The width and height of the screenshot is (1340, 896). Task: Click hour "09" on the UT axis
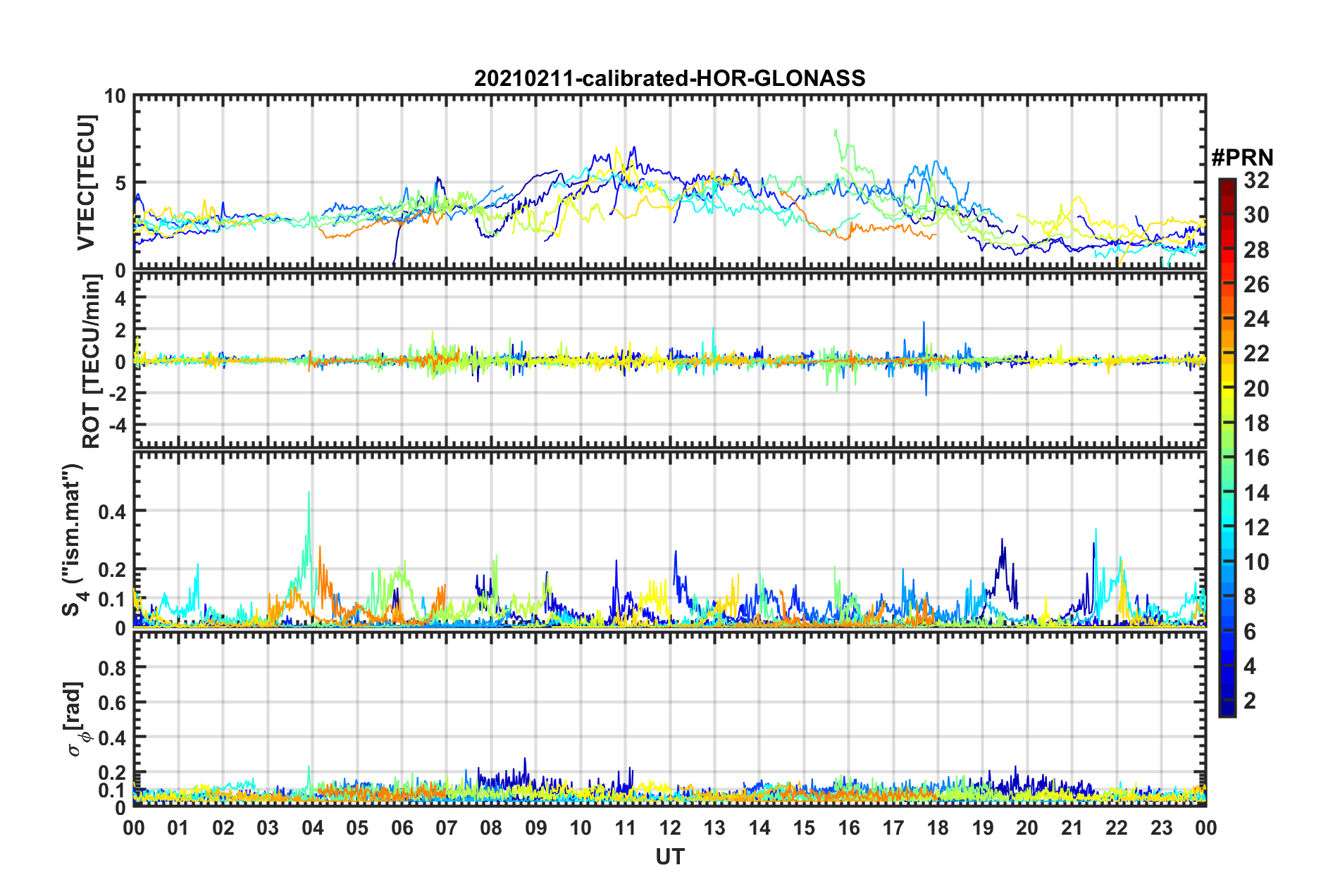pos(536,828)
